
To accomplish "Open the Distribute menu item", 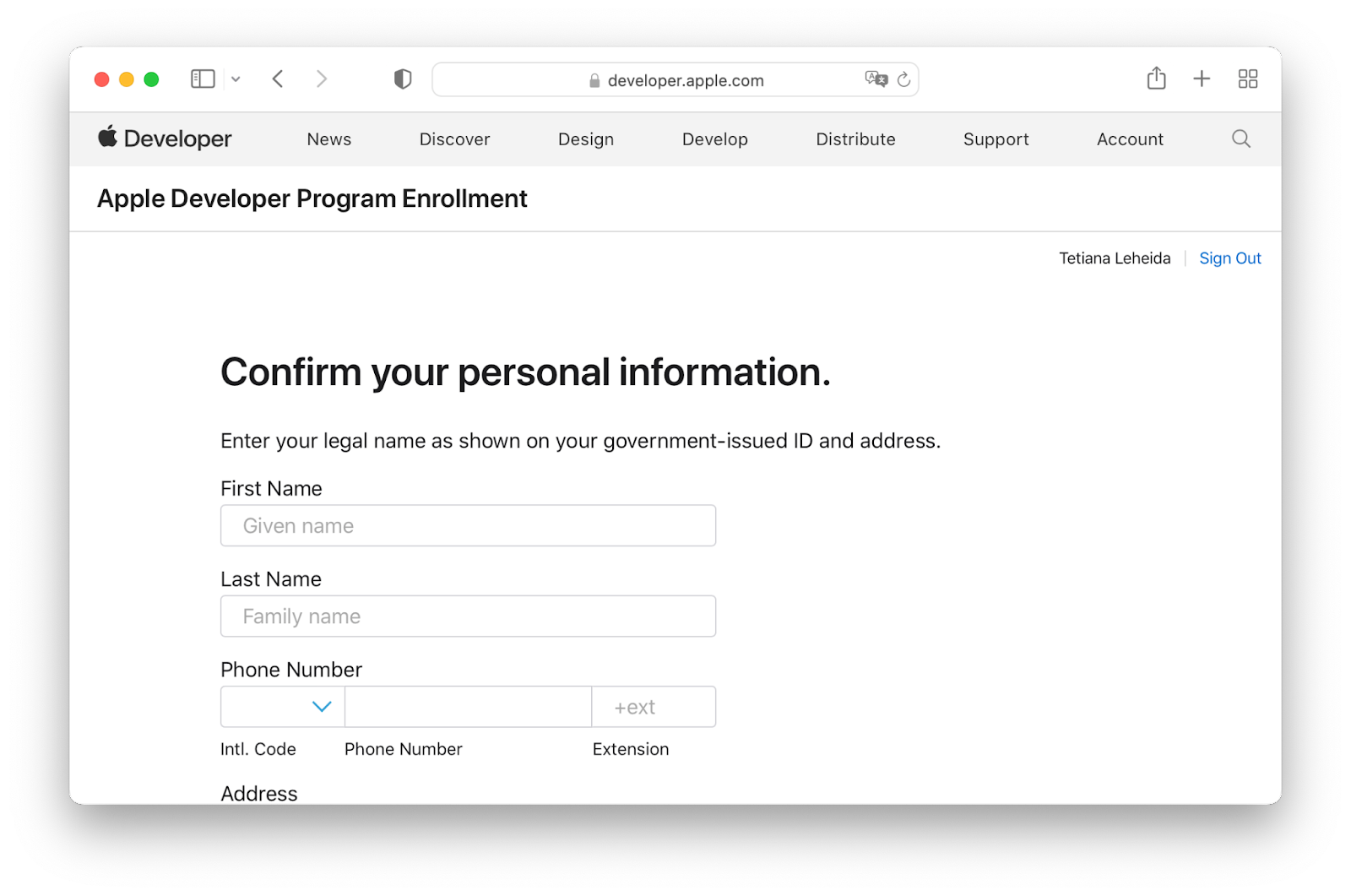I will pyautogui.click(x=855, y=139).
